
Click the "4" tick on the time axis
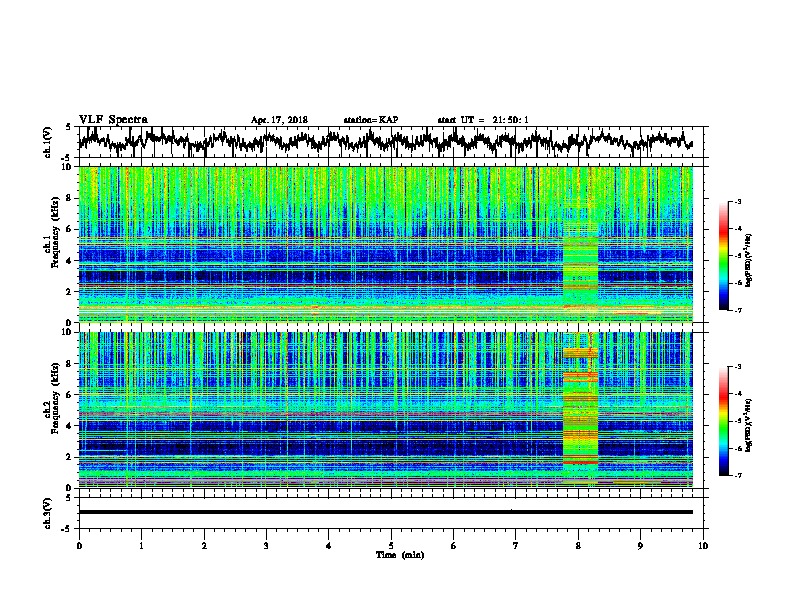click(x=329, y=546)
